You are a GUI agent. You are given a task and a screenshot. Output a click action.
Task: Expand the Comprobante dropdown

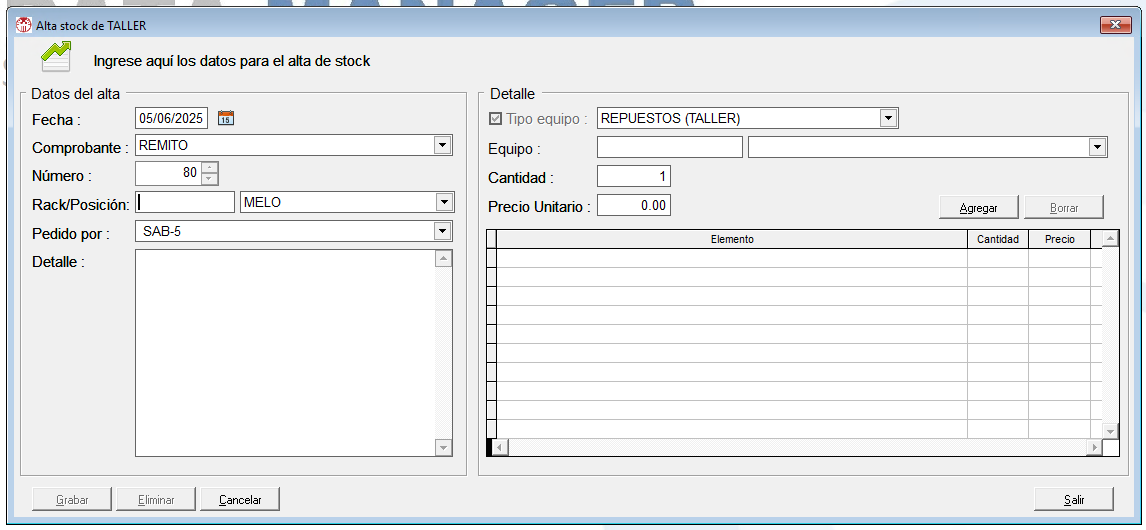point(443,146)
